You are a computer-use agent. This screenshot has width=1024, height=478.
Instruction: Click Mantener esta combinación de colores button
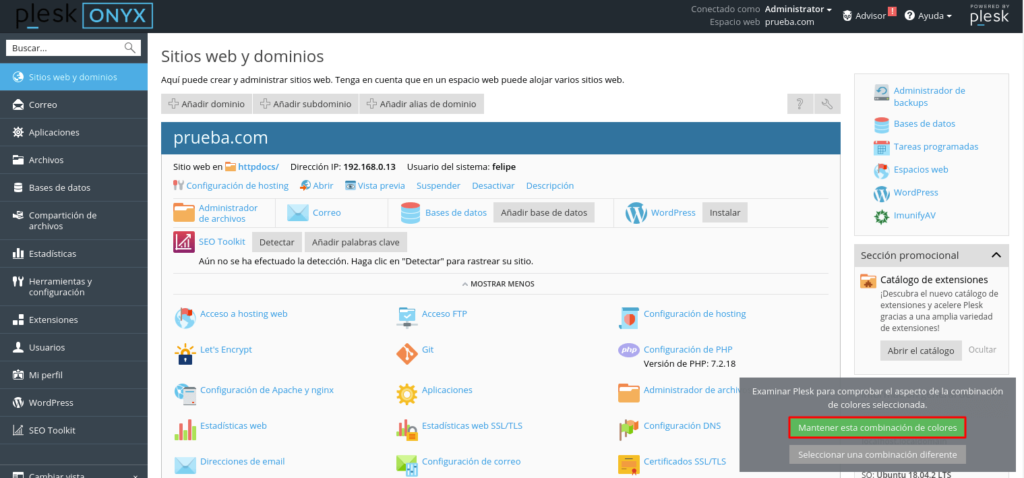pyautogui.click(x=878, y=428)
